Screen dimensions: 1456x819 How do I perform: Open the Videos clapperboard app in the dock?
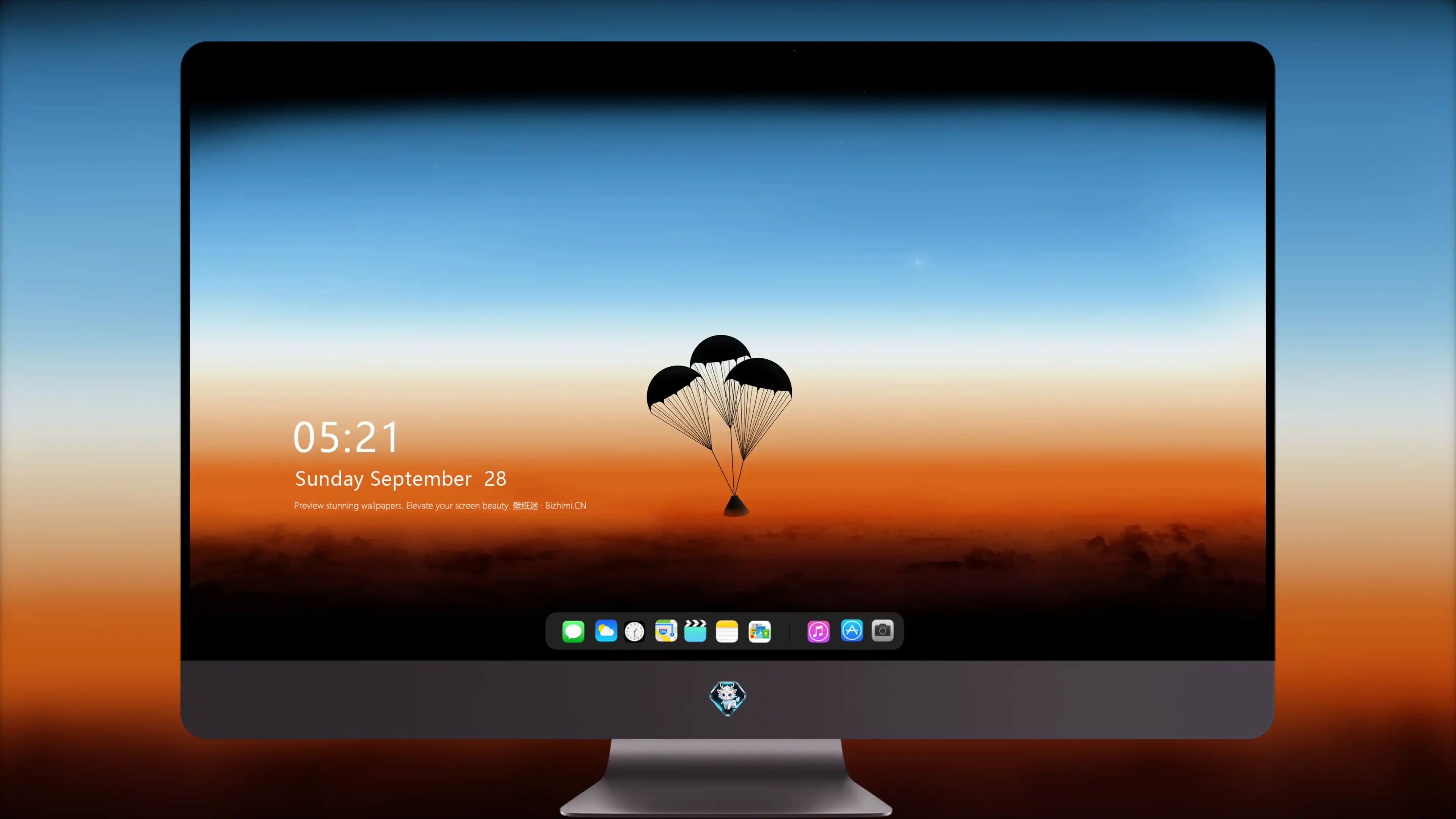coord(695,631)
